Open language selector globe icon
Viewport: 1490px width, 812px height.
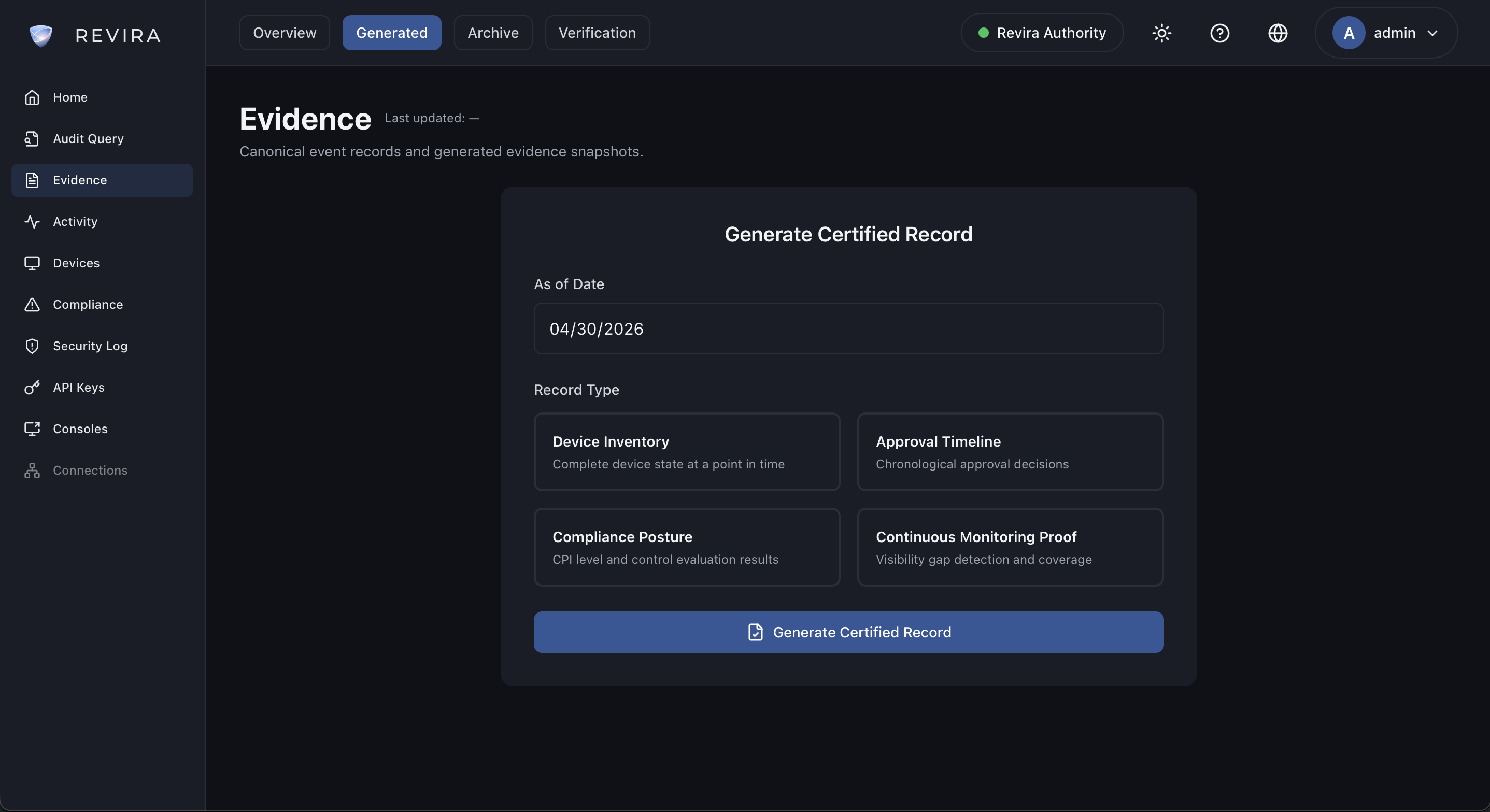pyautogui.click(x=1278, y=33)
